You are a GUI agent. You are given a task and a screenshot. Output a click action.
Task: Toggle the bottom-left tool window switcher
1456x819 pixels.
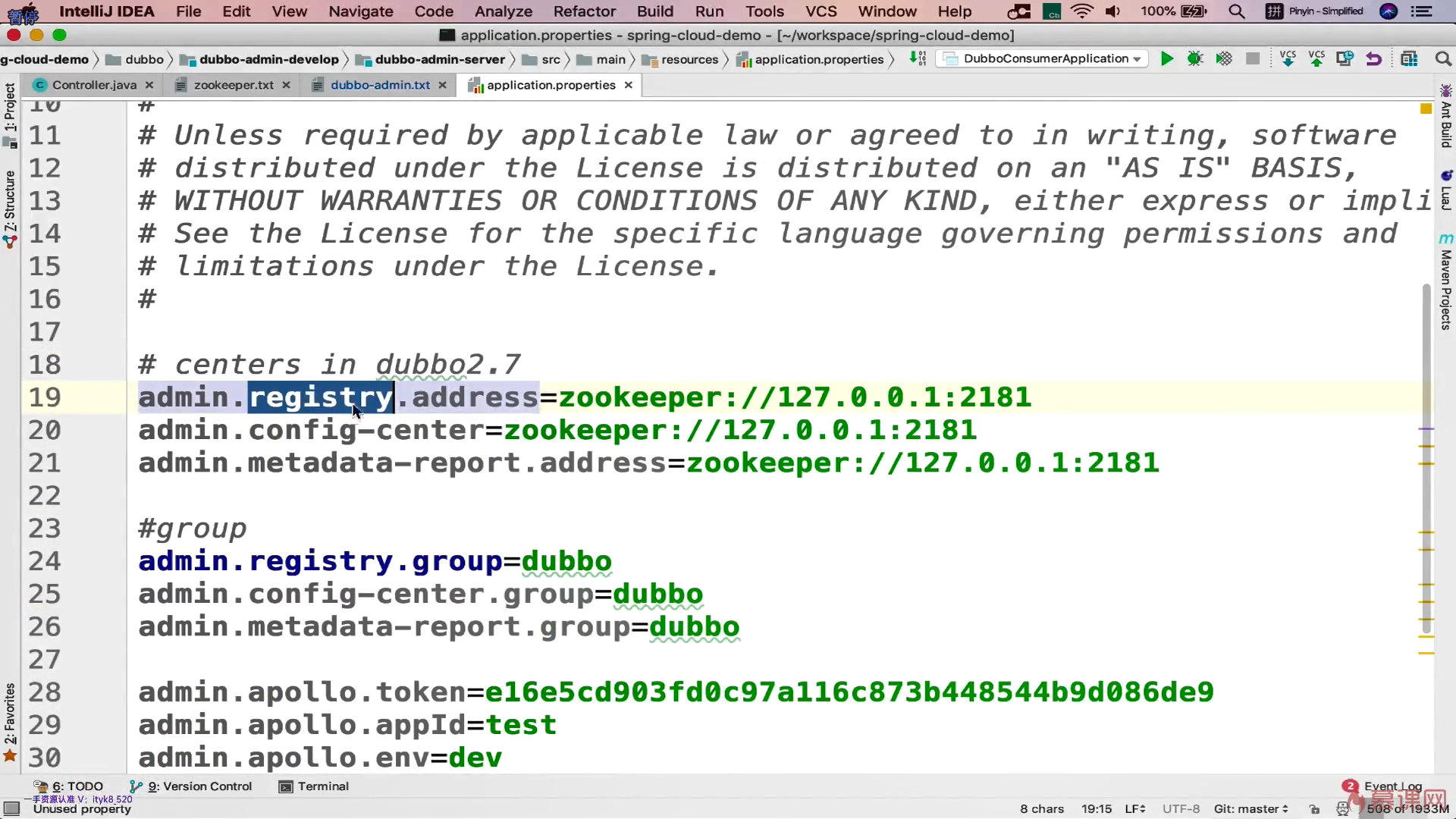tap(11, 808)
